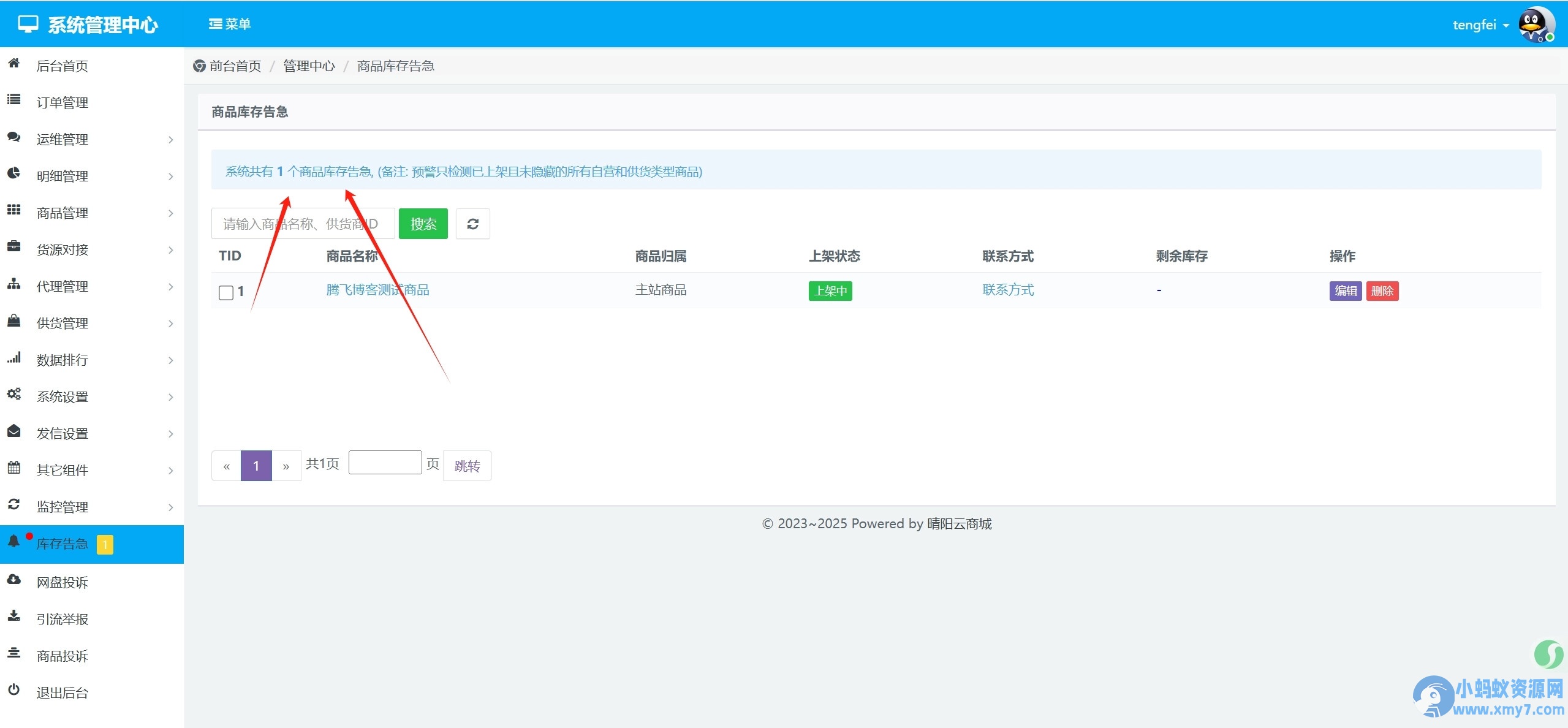Expand the 监控管理 submenu chevron
This screenshot has height=728, width=1568.
click(171, 507)
